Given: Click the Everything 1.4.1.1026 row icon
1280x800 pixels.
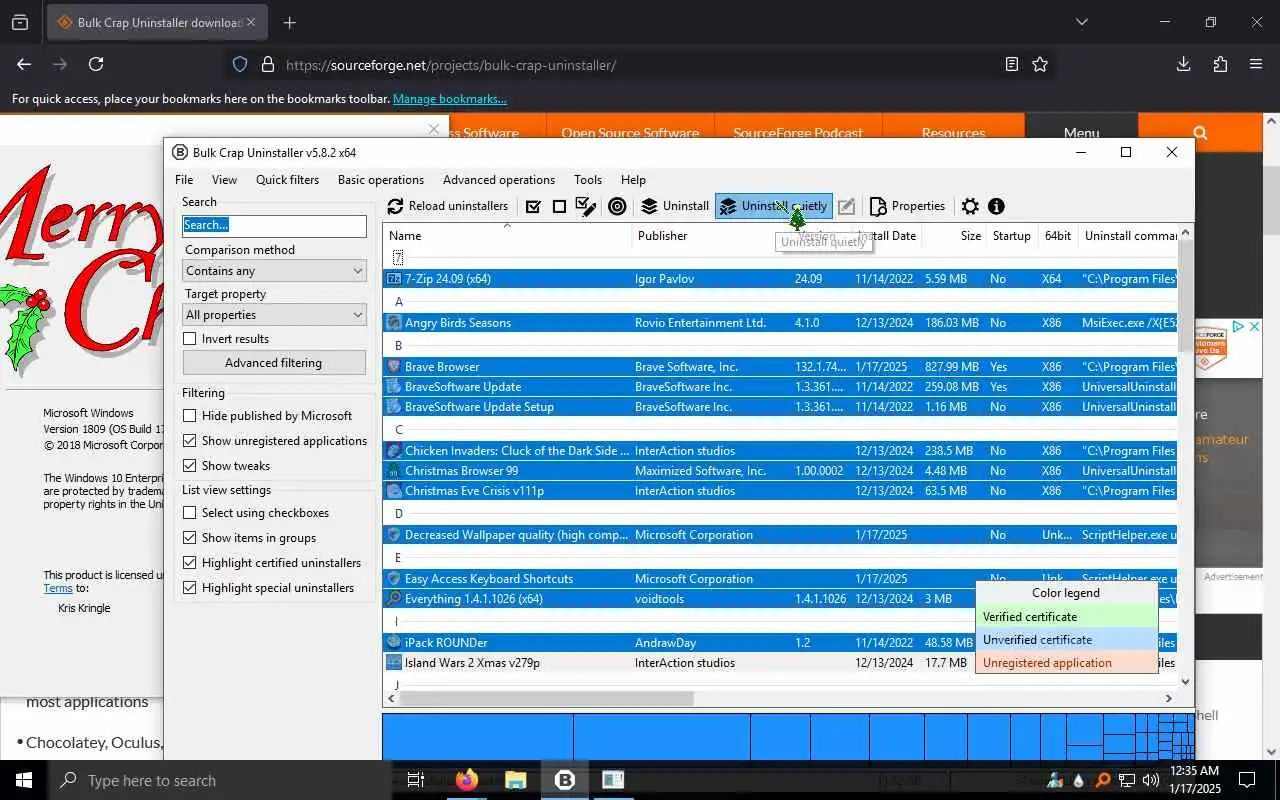Looking at the screenshot, I should coord(394,599).
